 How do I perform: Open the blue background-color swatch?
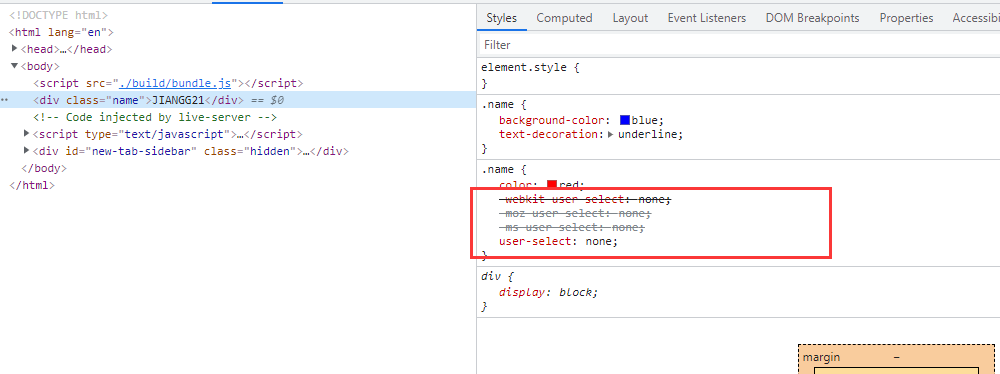click(624, 120)
